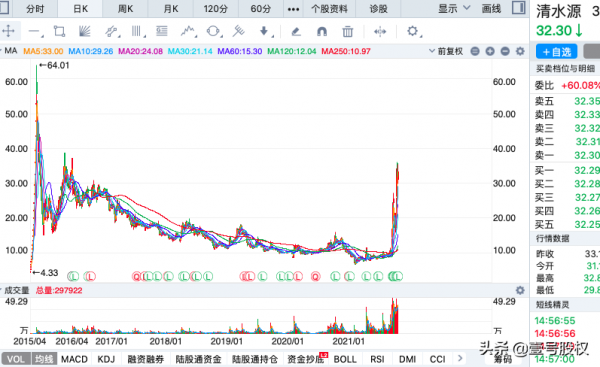Screen dimensions: 600x367
Task: Open 诊股 stock diagnosis tab
Action: 378,9
